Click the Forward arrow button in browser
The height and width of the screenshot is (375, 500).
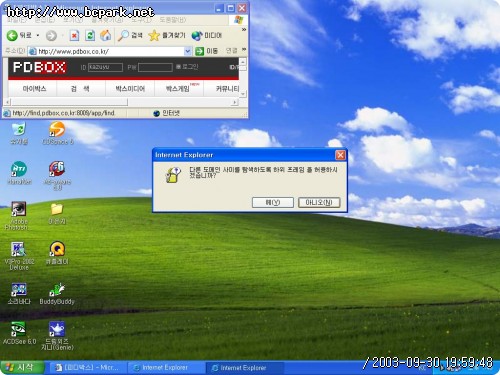pyautogui.click(x=51, y=35)
